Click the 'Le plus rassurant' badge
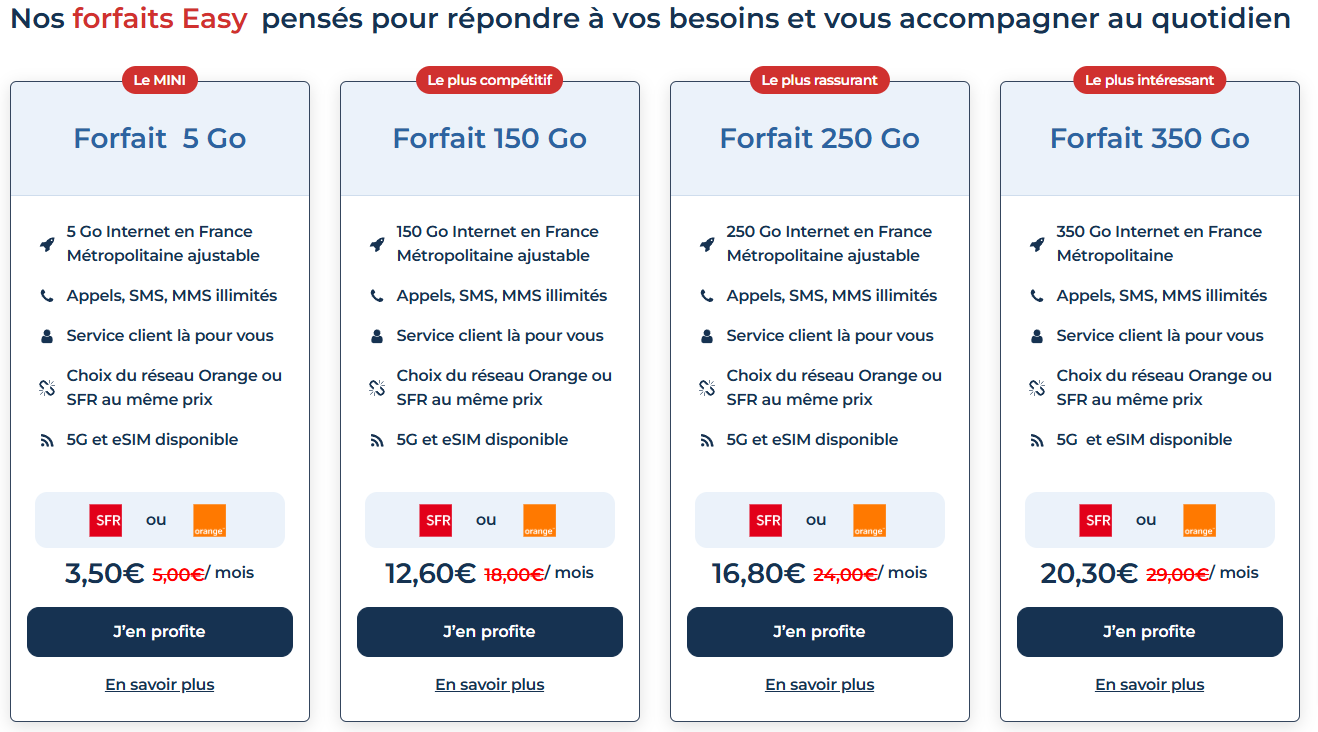This screenshot has height=732, width=1318. click(819, 79)
